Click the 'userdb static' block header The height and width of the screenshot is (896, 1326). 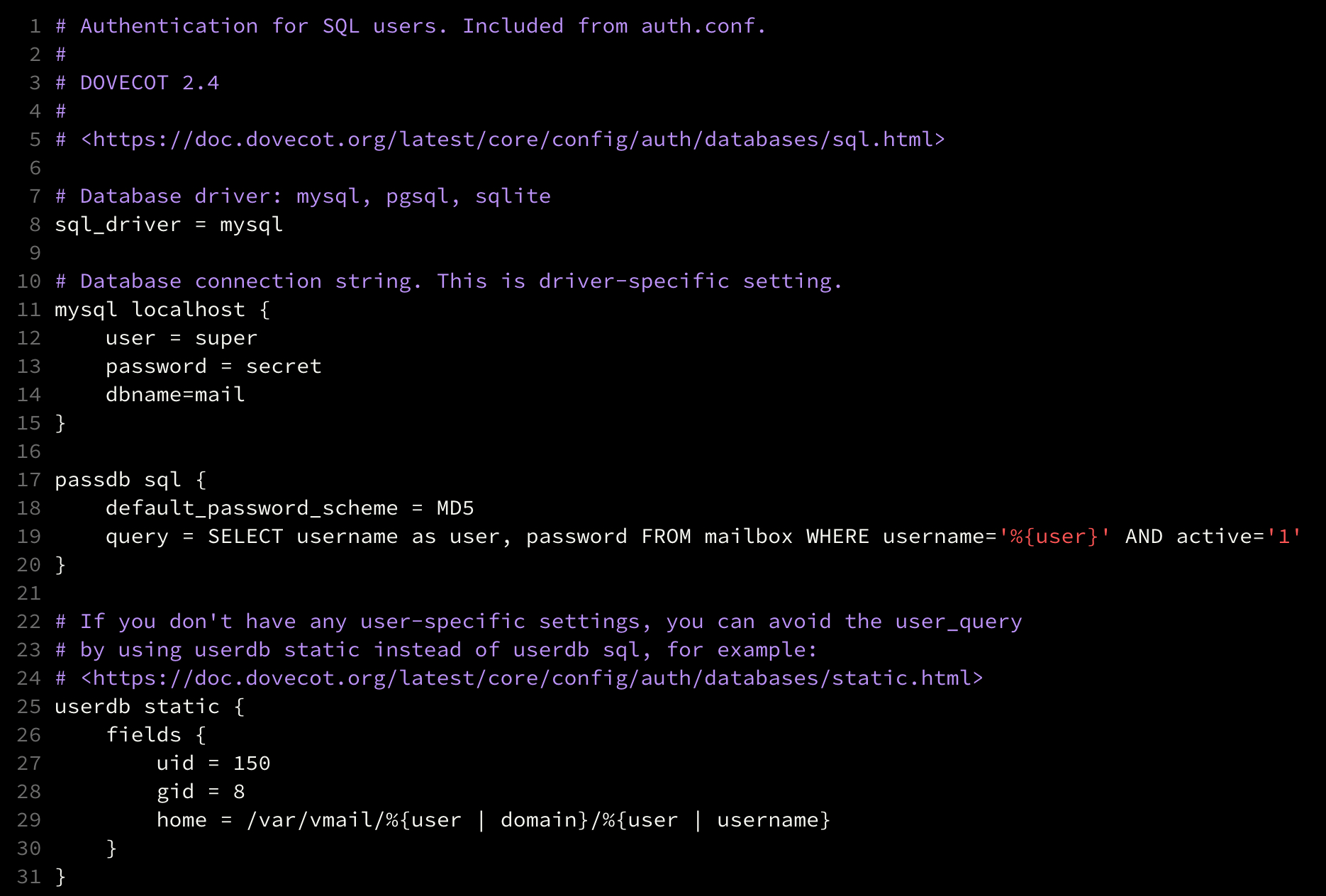click(137, 707)
